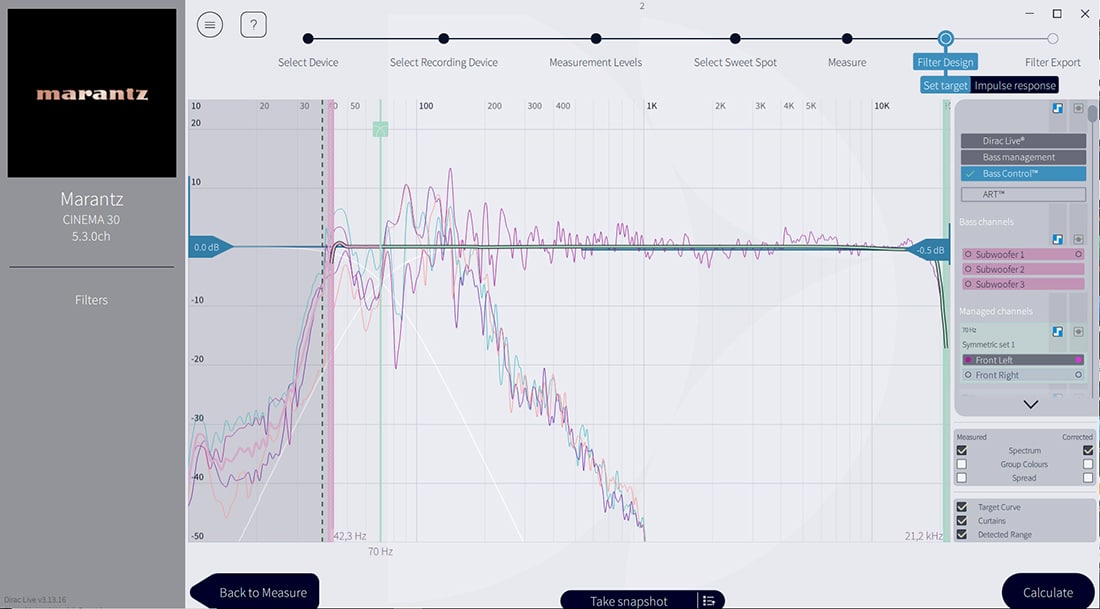Open the hamburger menu icon

210,25
